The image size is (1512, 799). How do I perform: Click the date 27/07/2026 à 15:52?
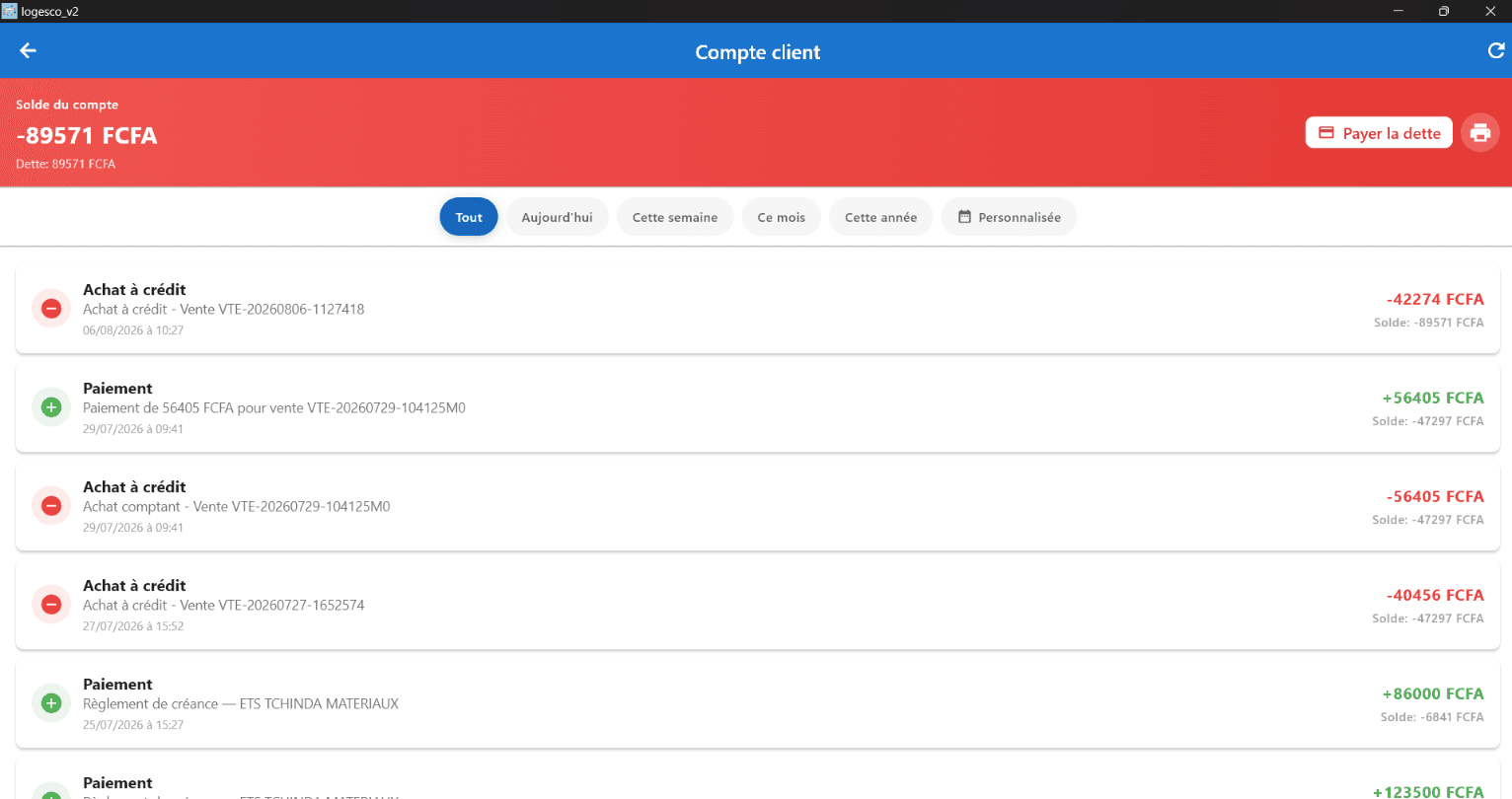coord(133,626)
